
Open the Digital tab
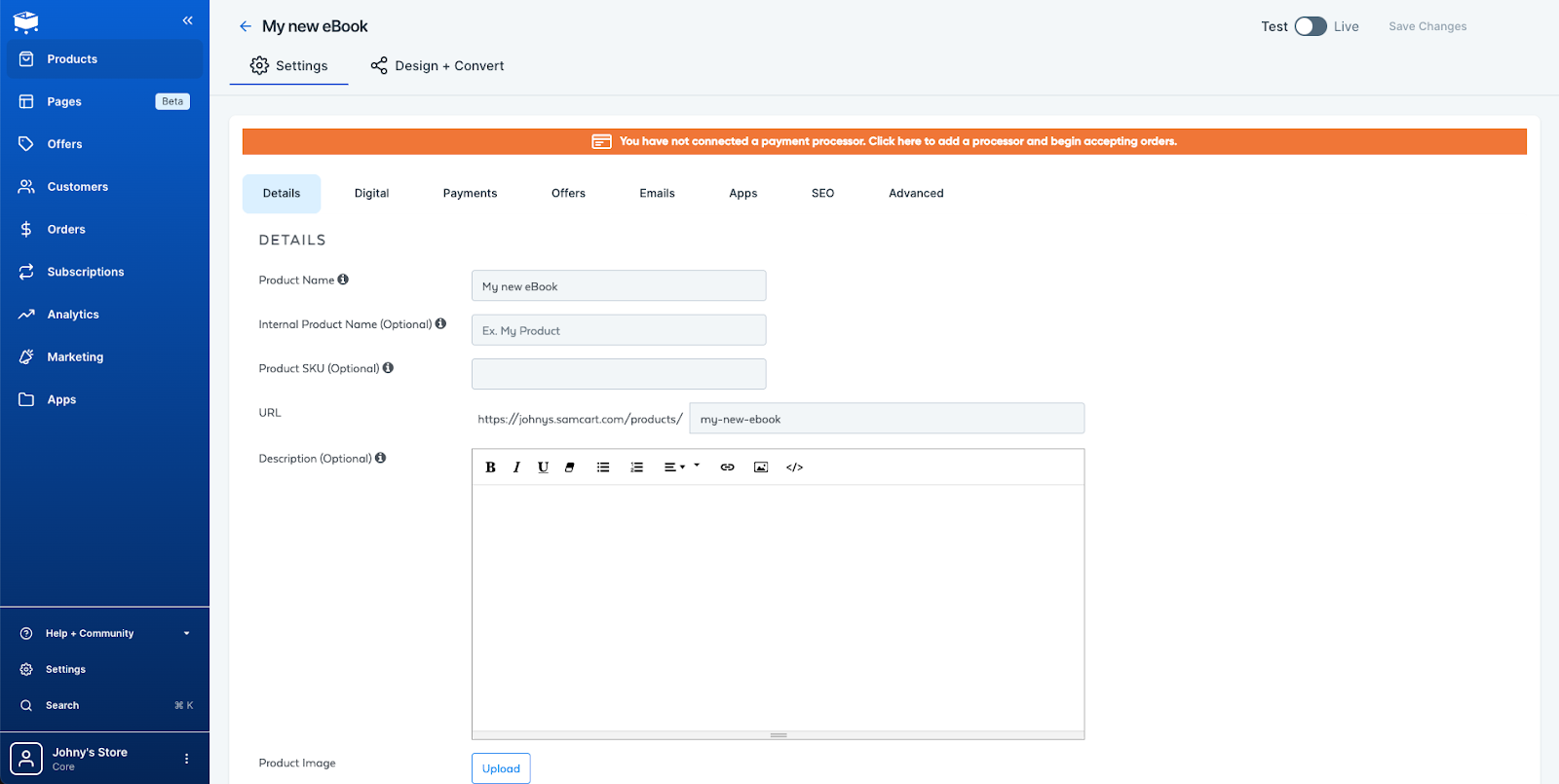371,194
